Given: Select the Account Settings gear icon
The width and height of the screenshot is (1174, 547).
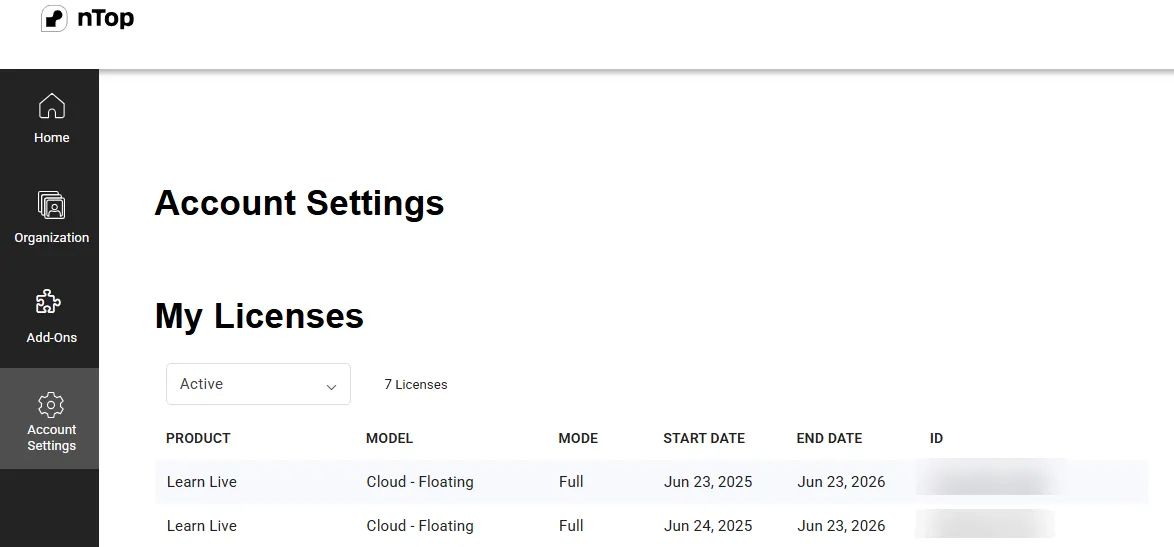Looking at the screenshot, I should tap(51, 405).
